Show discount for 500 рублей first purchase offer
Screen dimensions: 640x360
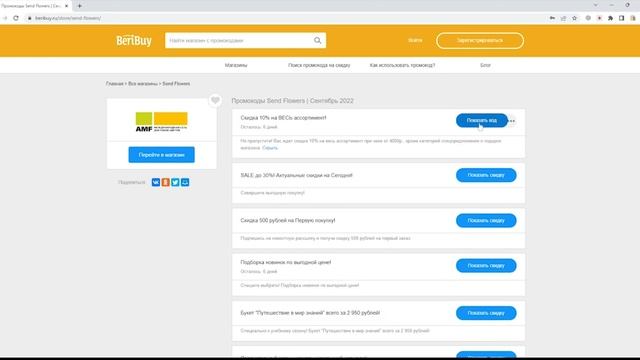pyautogui.click(x=486, y=220)
